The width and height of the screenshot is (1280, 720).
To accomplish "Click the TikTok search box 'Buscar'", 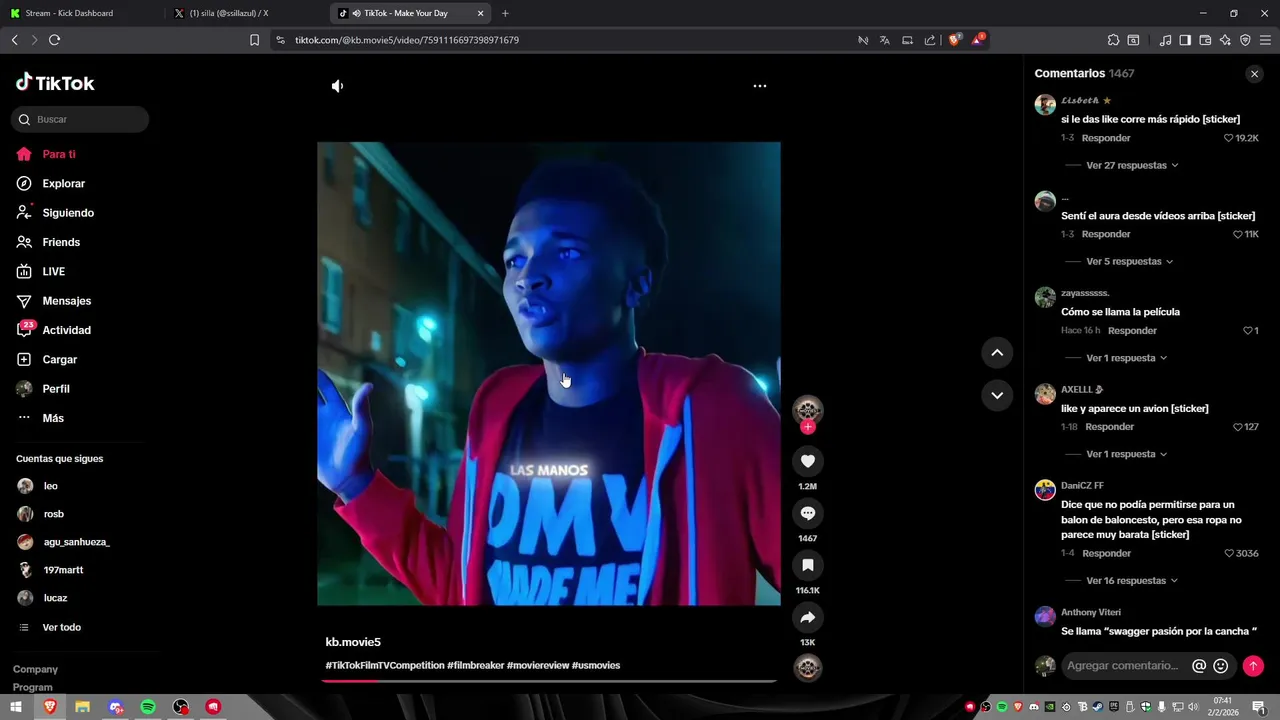I will point(80,119).
